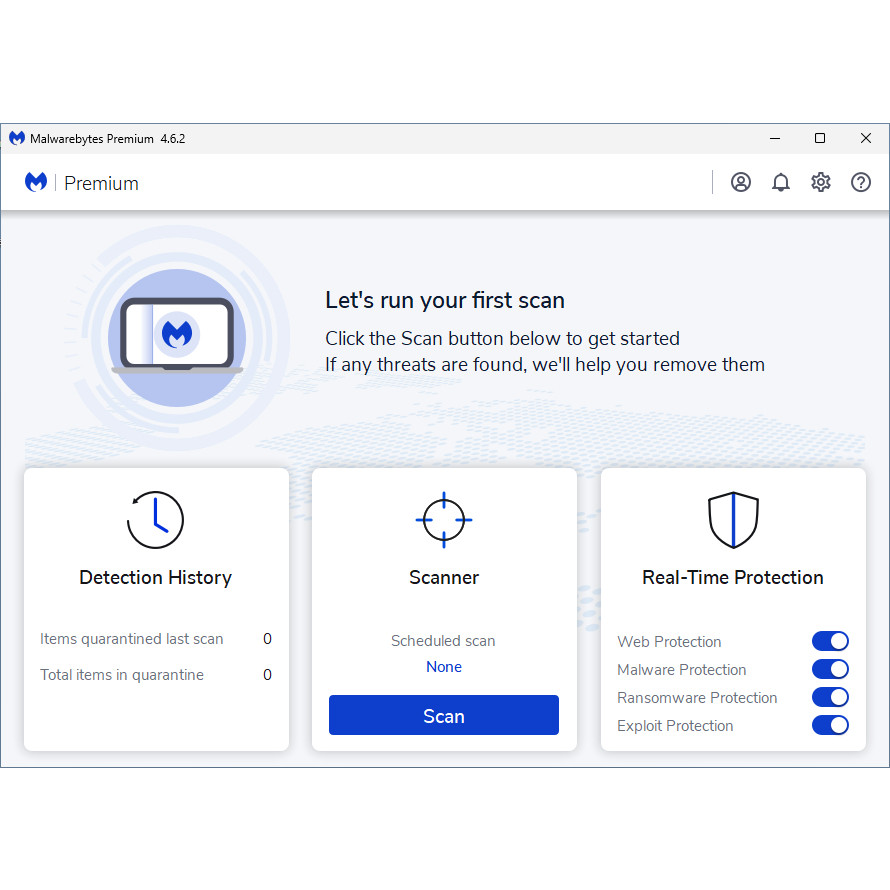Toggle Web Protection switch
890x890 pixels.
pyautogui.click(x=830, y=641)
